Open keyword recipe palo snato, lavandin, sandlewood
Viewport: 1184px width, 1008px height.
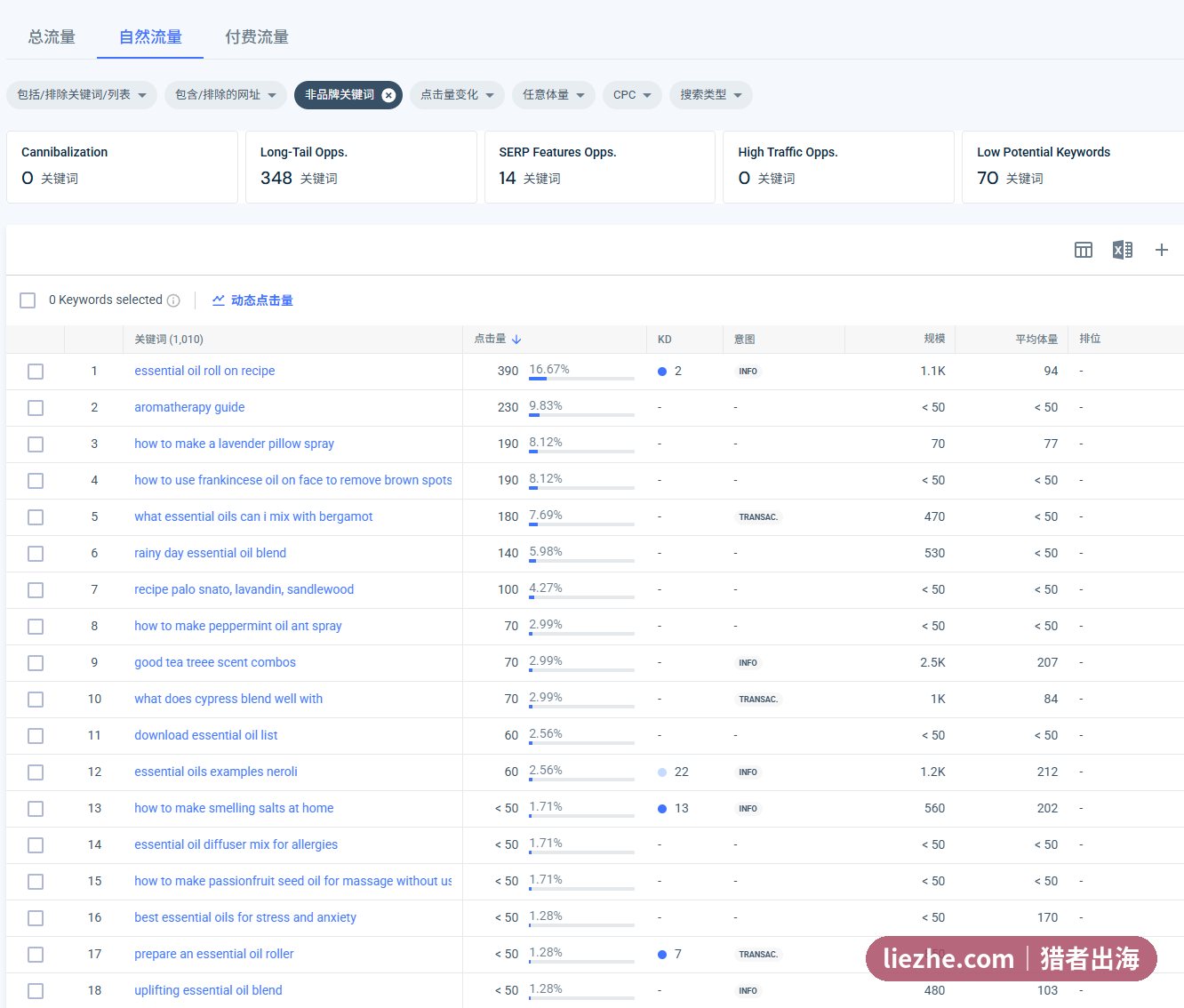pyautogui.click(x=244, y=590)
